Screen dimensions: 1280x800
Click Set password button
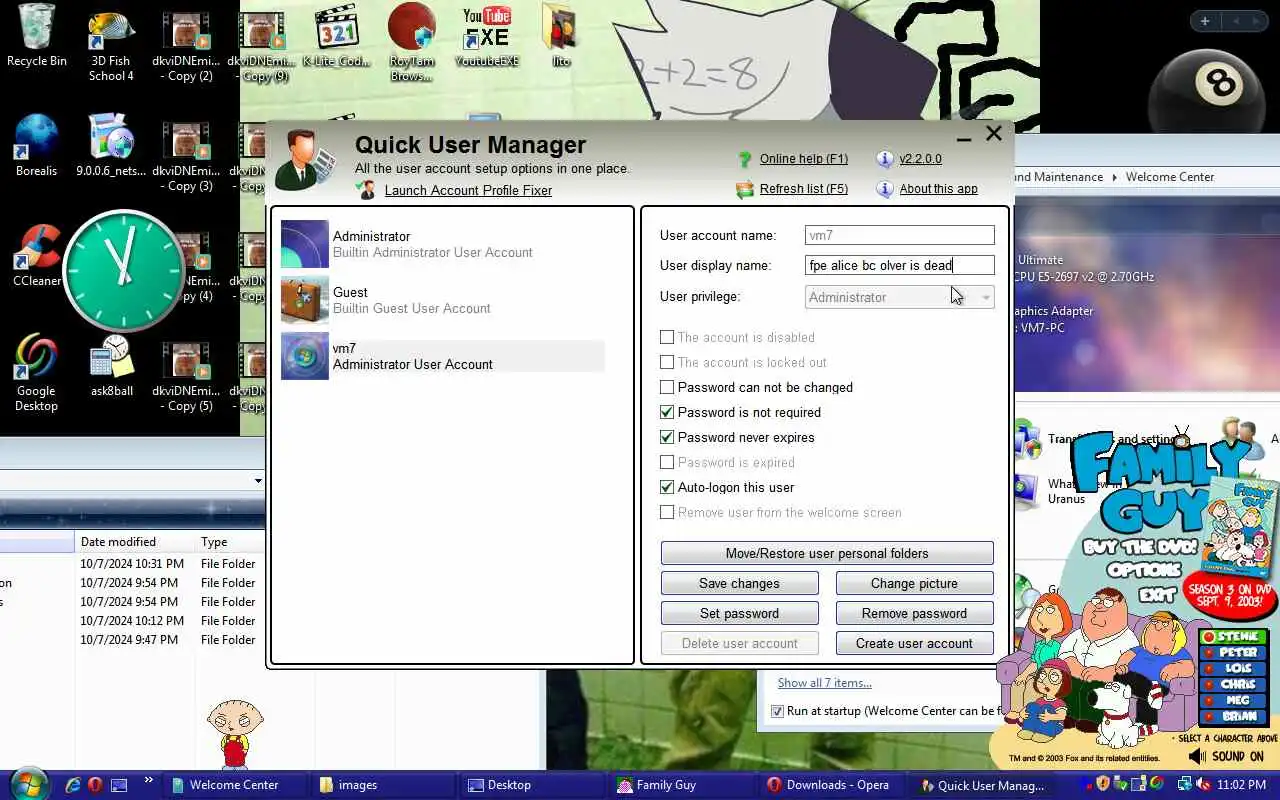point(739,613)
